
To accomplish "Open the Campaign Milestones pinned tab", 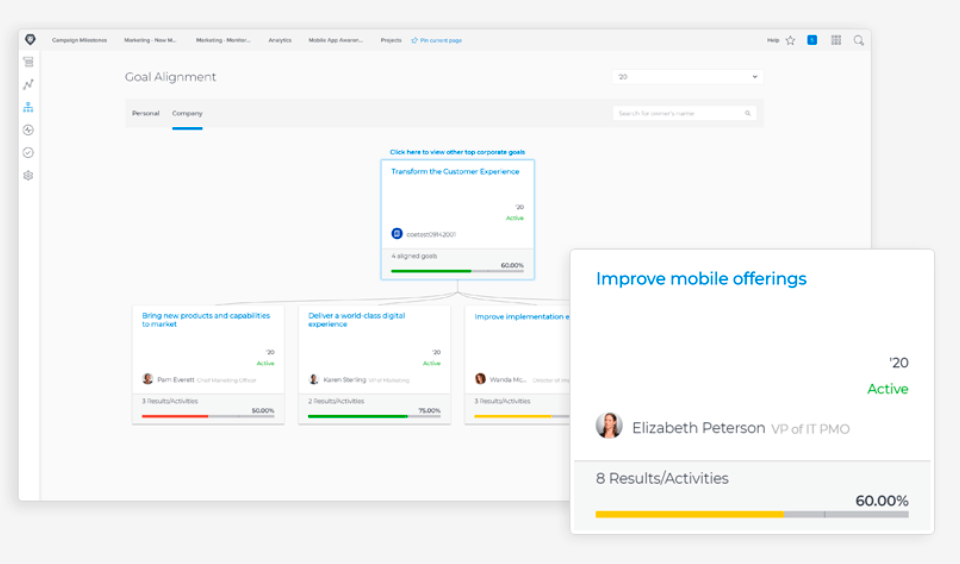I will [80, 40].
